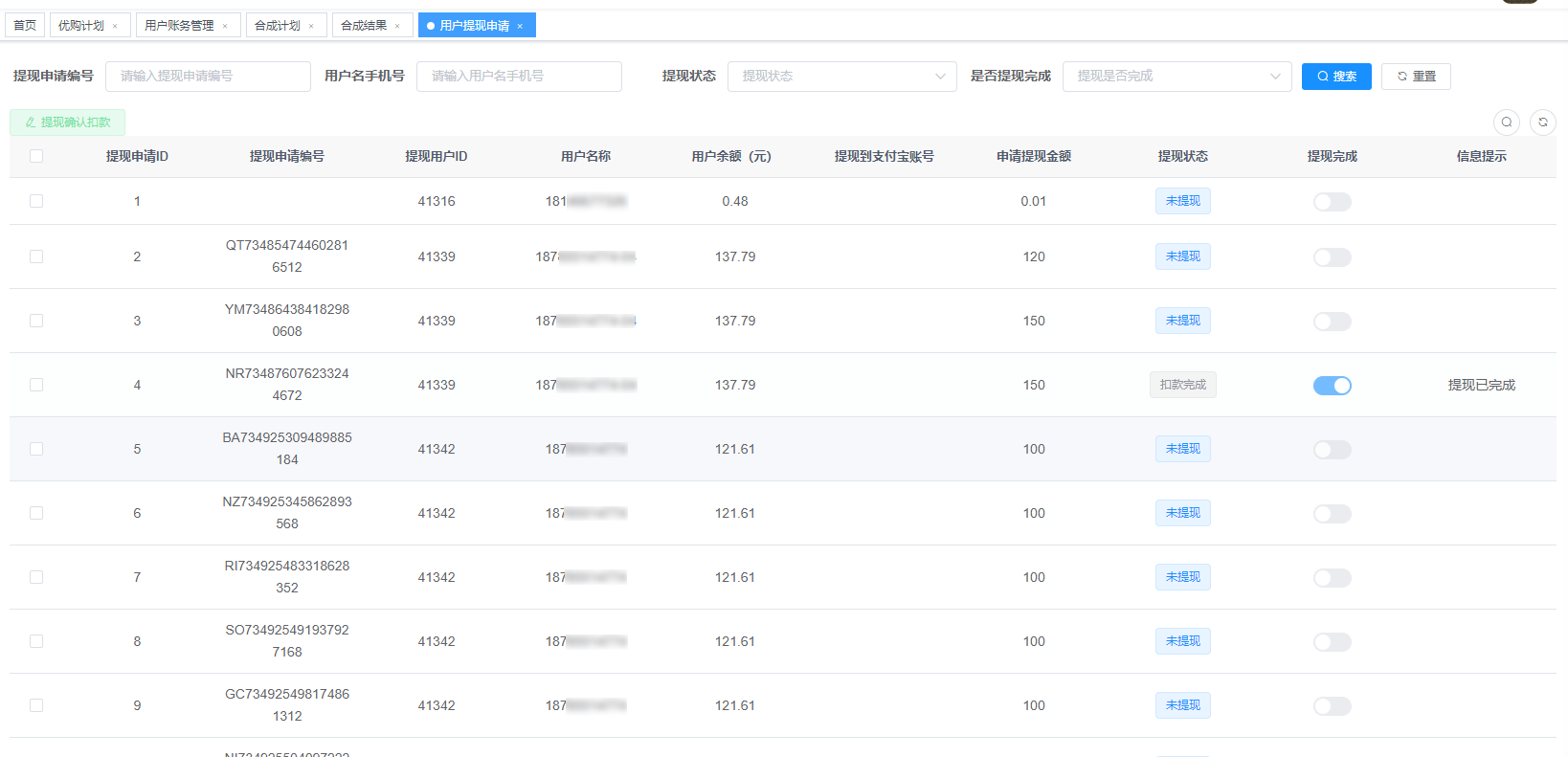1568x757 pixels.
Task: Click the 扣款完成 tag in row ID 4
Action: tap(1183, 385)
